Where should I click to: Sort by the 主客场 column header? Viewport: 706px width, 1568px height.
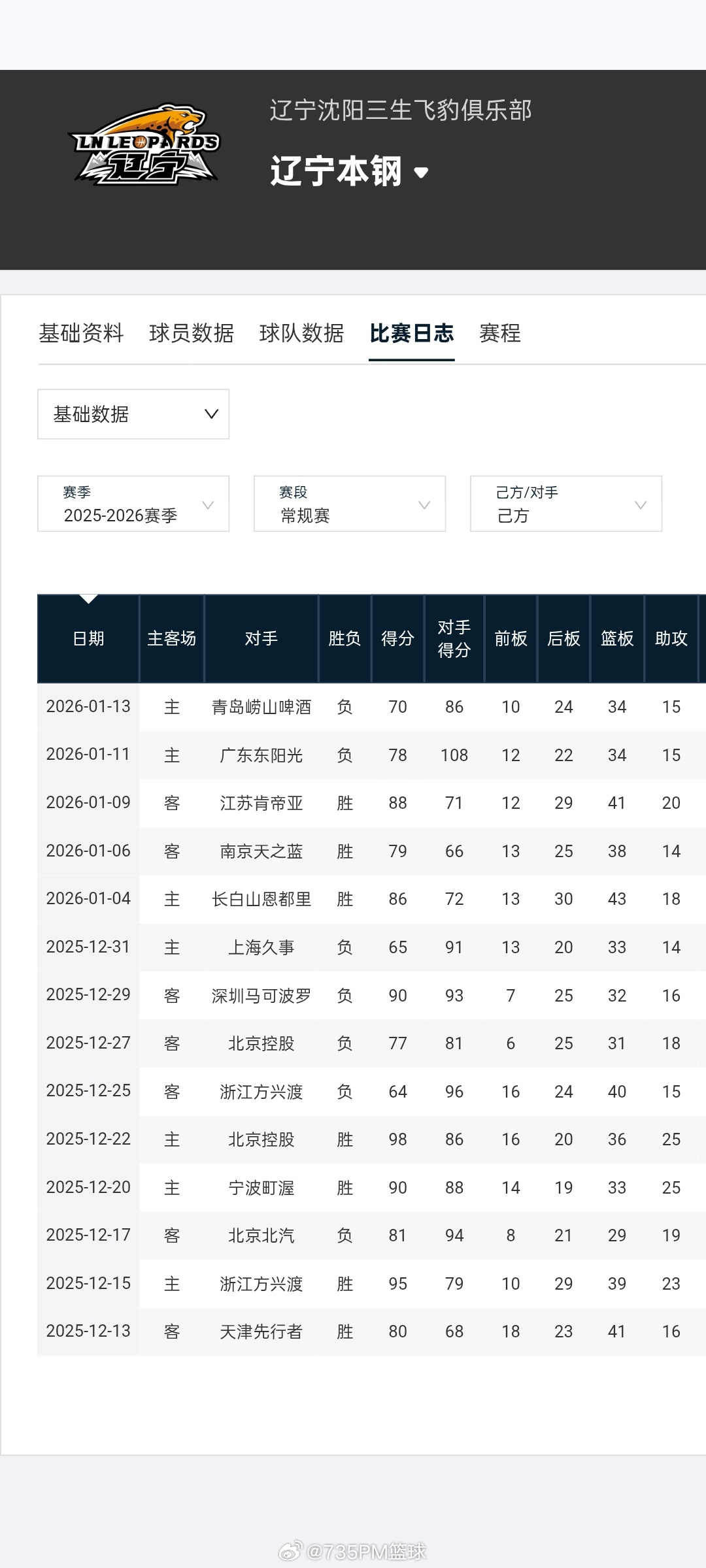click(172, 638)
